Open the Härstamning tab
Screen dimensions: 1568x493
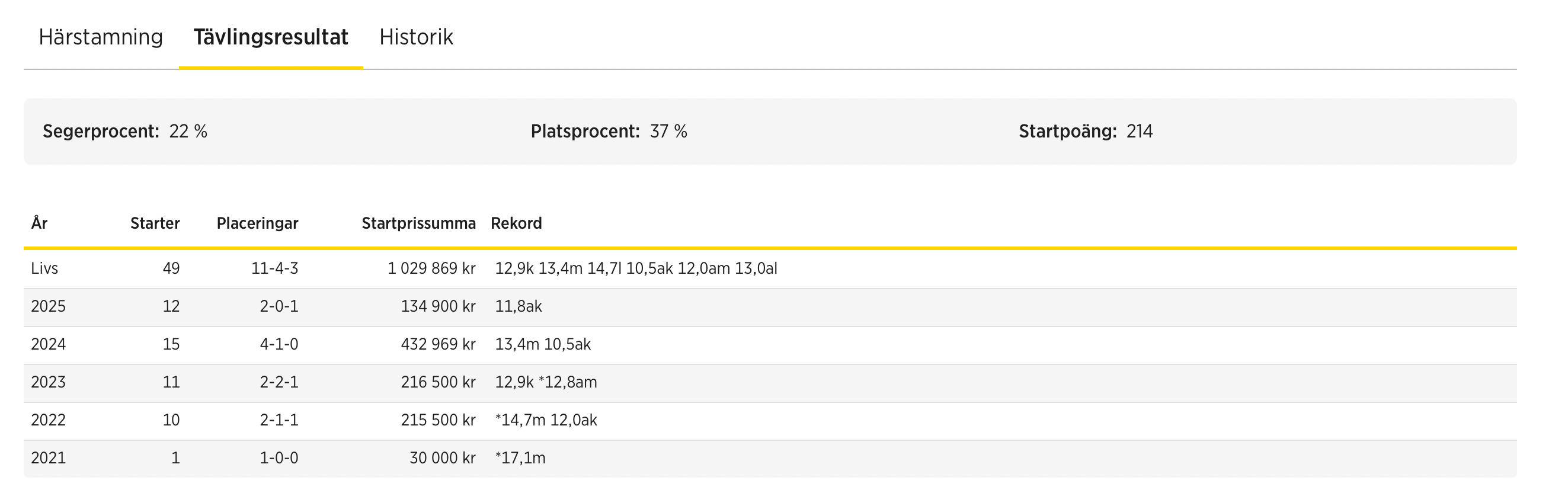100,38
